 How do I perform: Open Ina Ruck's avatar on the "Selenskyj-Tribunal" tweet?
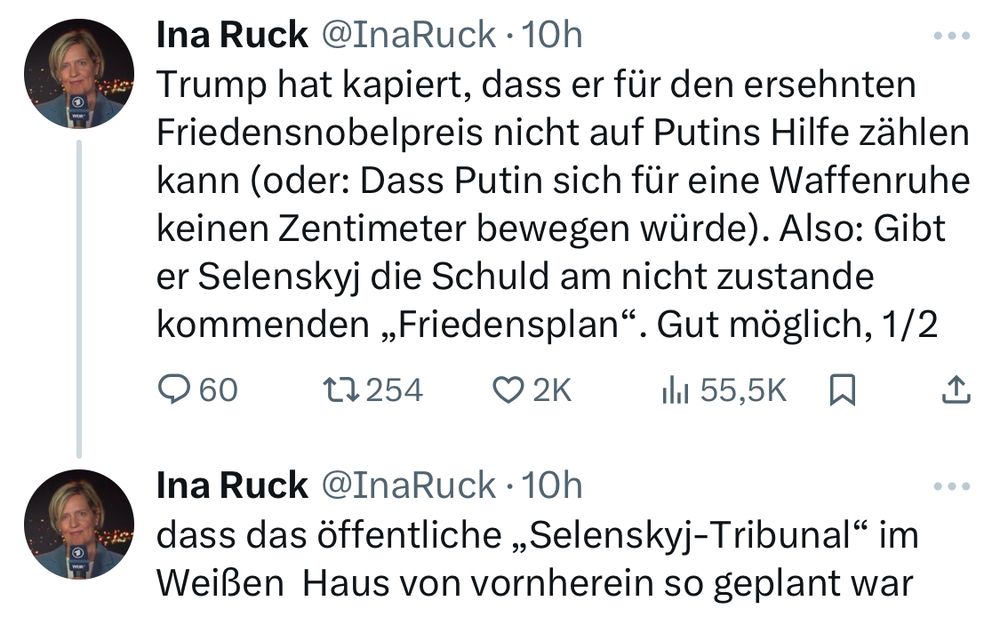pos(79,524)
